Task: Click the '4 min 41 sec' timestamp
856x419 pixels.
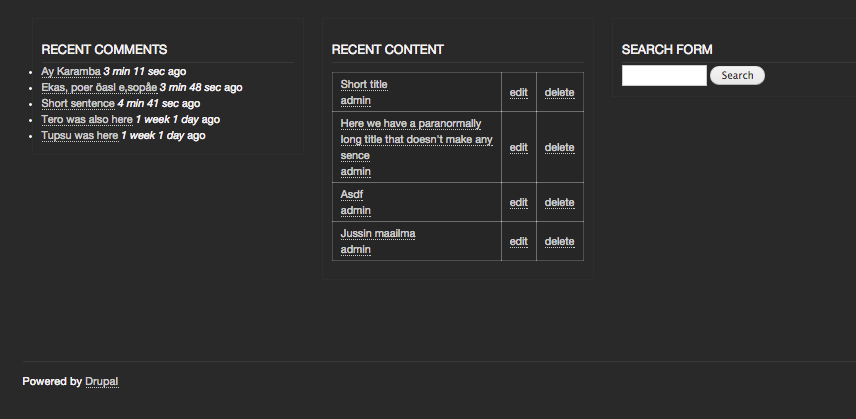Action: point(148,103)
